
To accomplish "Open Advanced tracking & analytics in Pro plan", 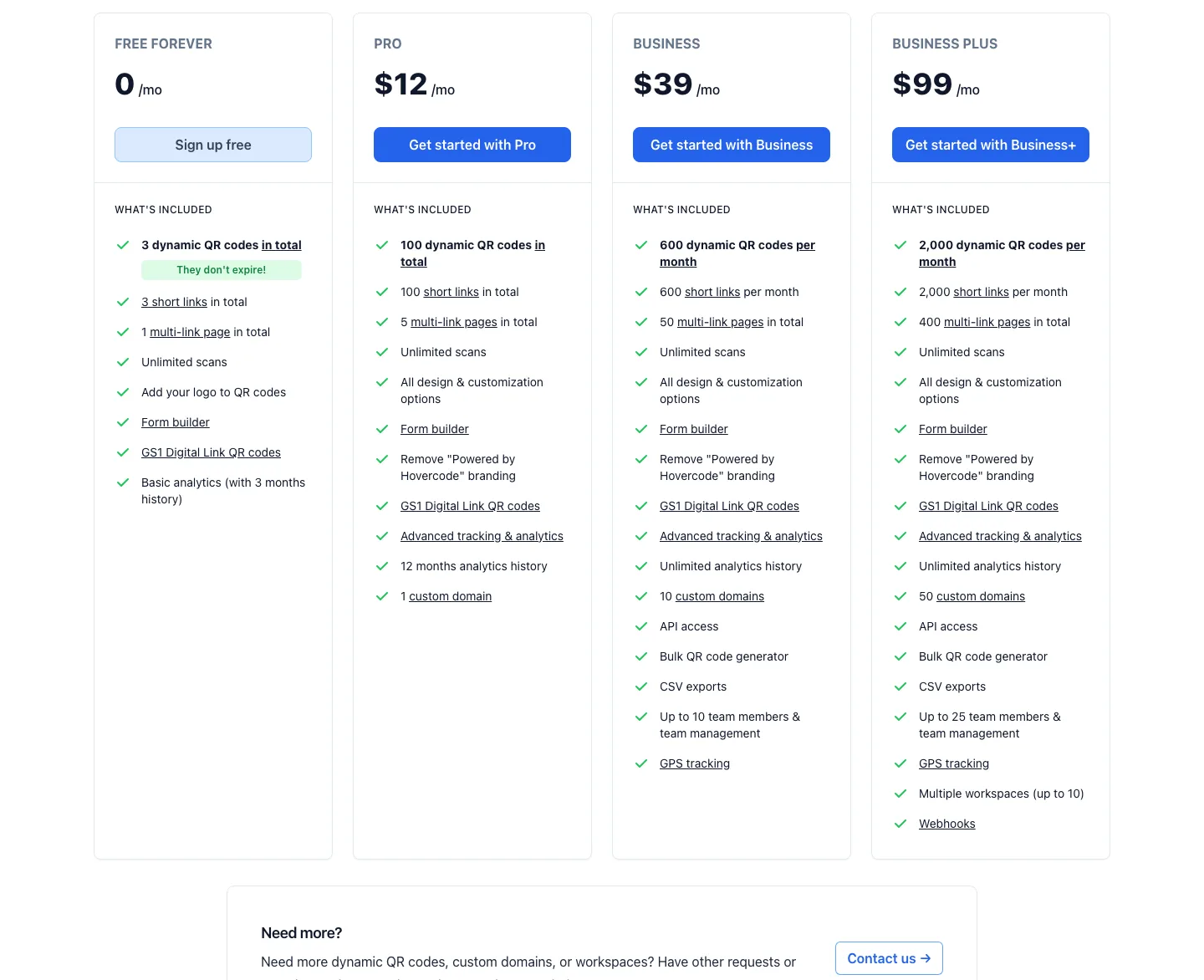I will tap(482, 536).
